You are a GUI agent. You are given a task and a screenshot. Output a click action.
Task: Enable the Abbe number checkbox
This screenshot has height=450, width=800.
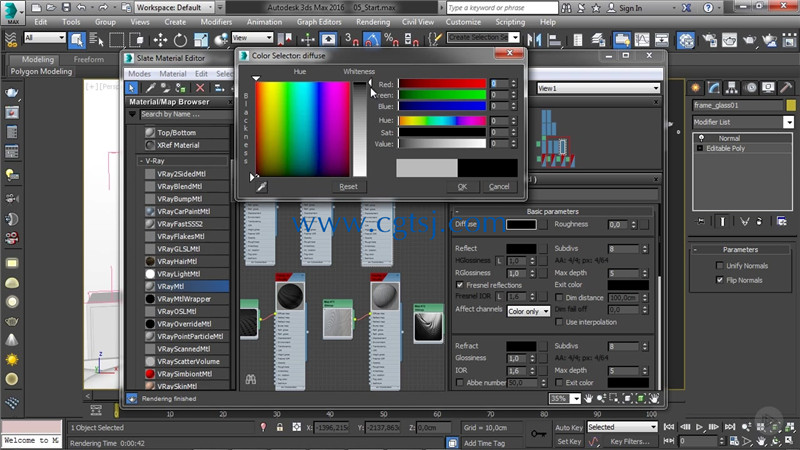tap(460, 383)
